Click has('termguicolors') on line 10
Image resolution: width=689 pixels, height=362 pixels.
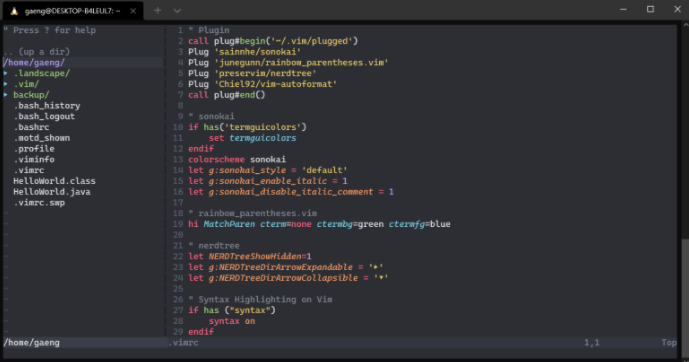[255, 127]
